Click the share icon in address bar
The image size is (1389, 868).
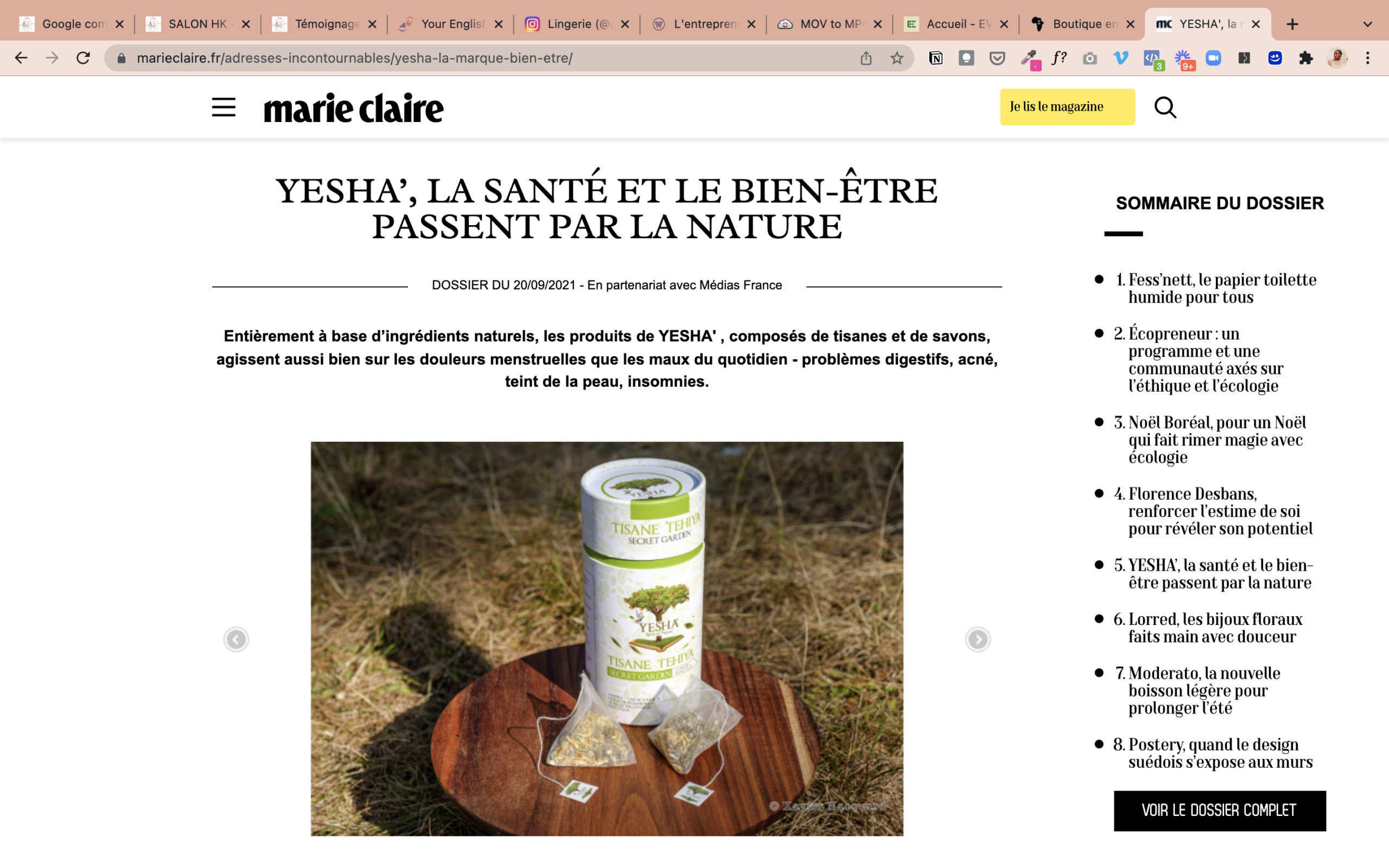coord(866,58)
